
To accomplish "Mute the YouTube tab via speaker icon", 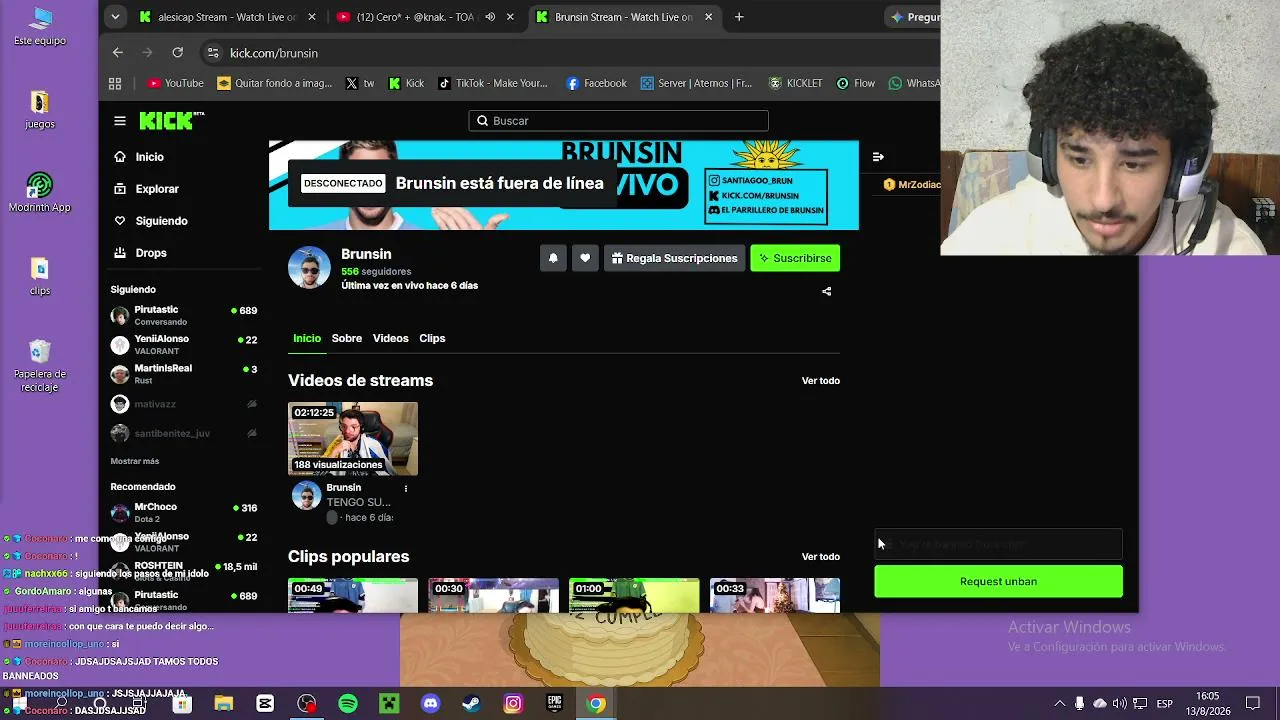I will pos(490,17).
